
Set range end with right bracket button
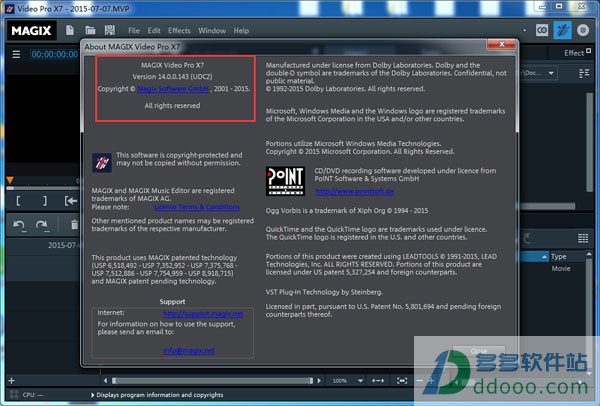point(45,201)
